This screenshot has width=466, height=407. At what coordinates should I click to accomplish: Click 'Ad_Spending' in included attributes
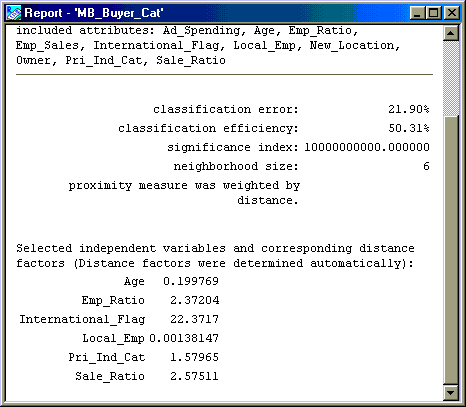coord(201,31)
